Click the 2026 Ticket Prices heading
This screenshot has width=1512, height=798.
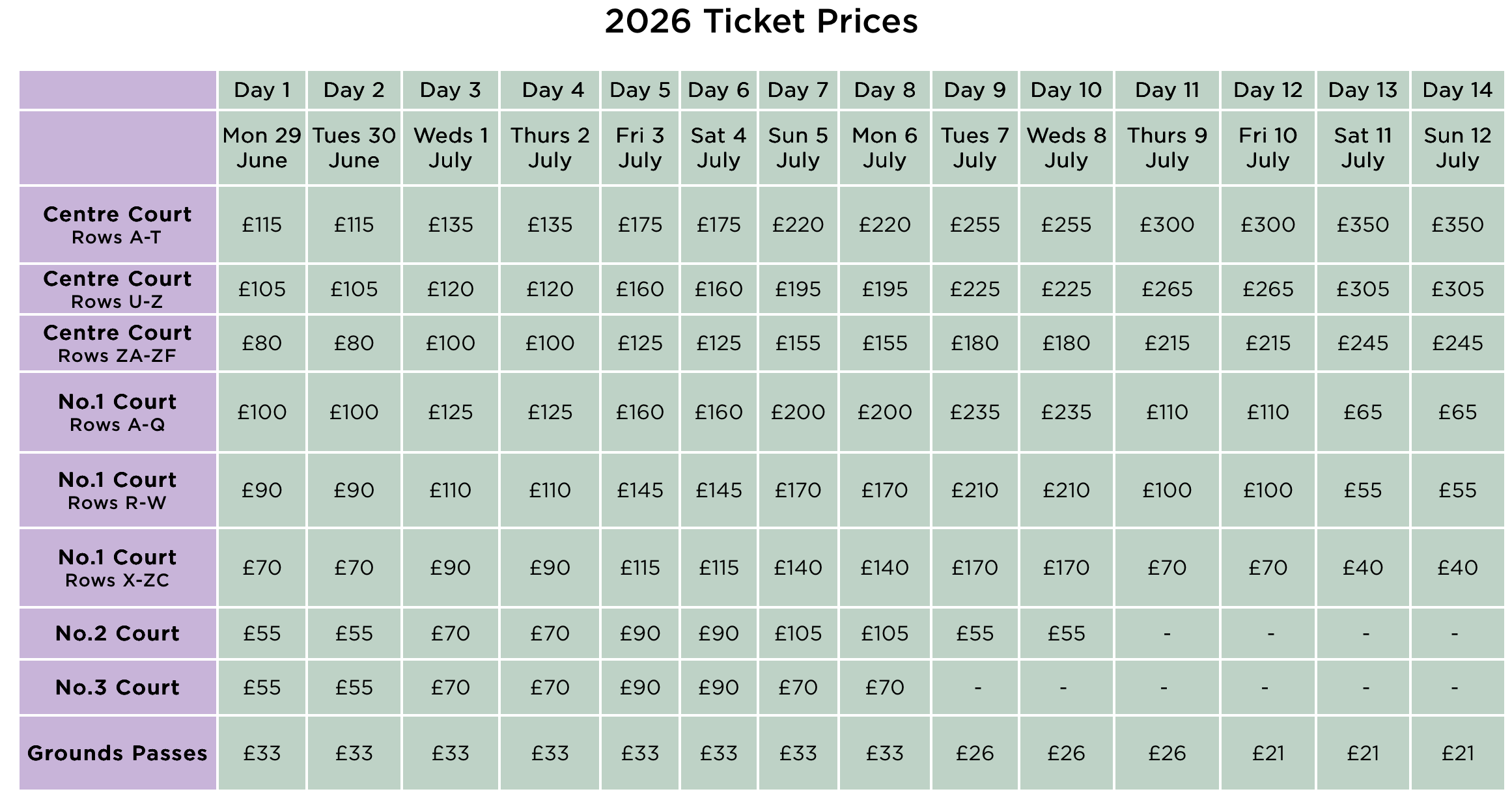pos(761,21)
